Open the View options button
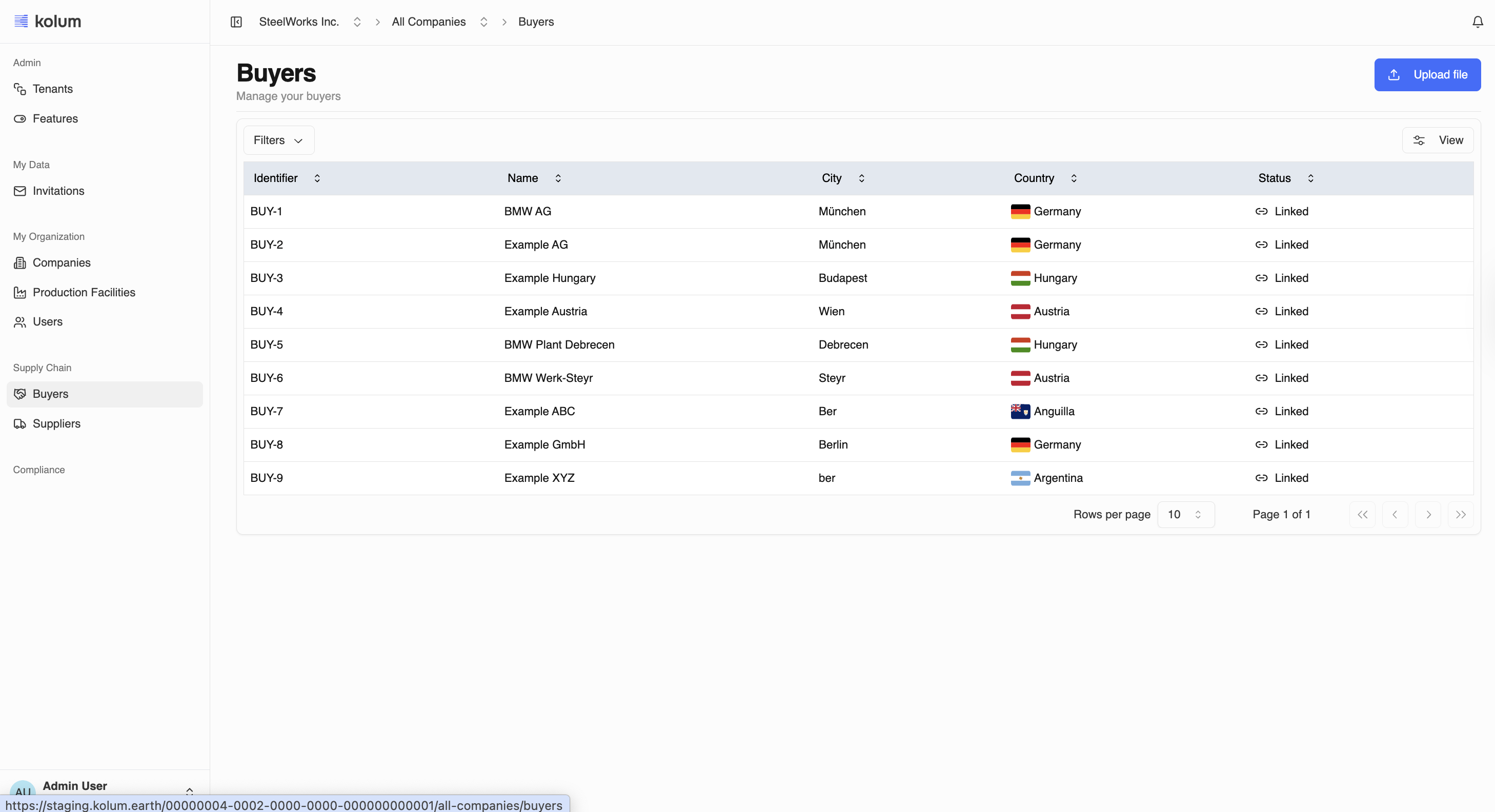Screen dimensions: 1495x812 [x=1437, y=140]
